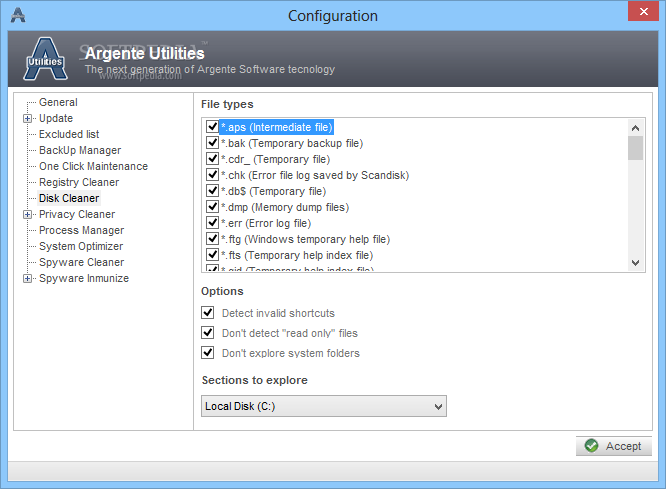
Task: Select the *.aps (Intermediate file) row text
Action: click(277, 127)
